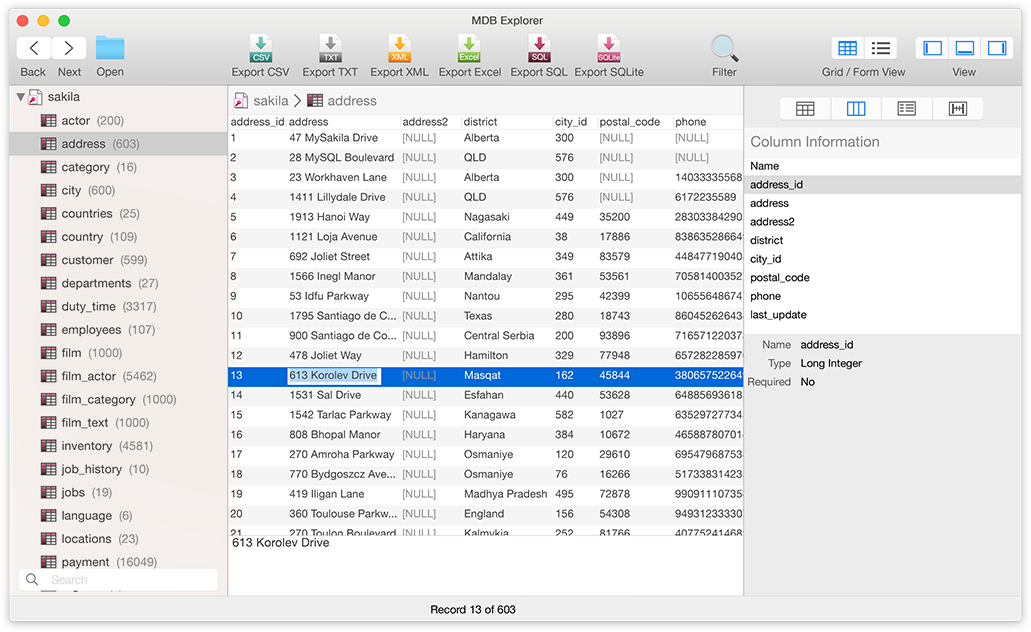Image resolution: width=1031 pixels, height=632 pixels.
Task: Click the language table icon
Action: coord(49,516)
